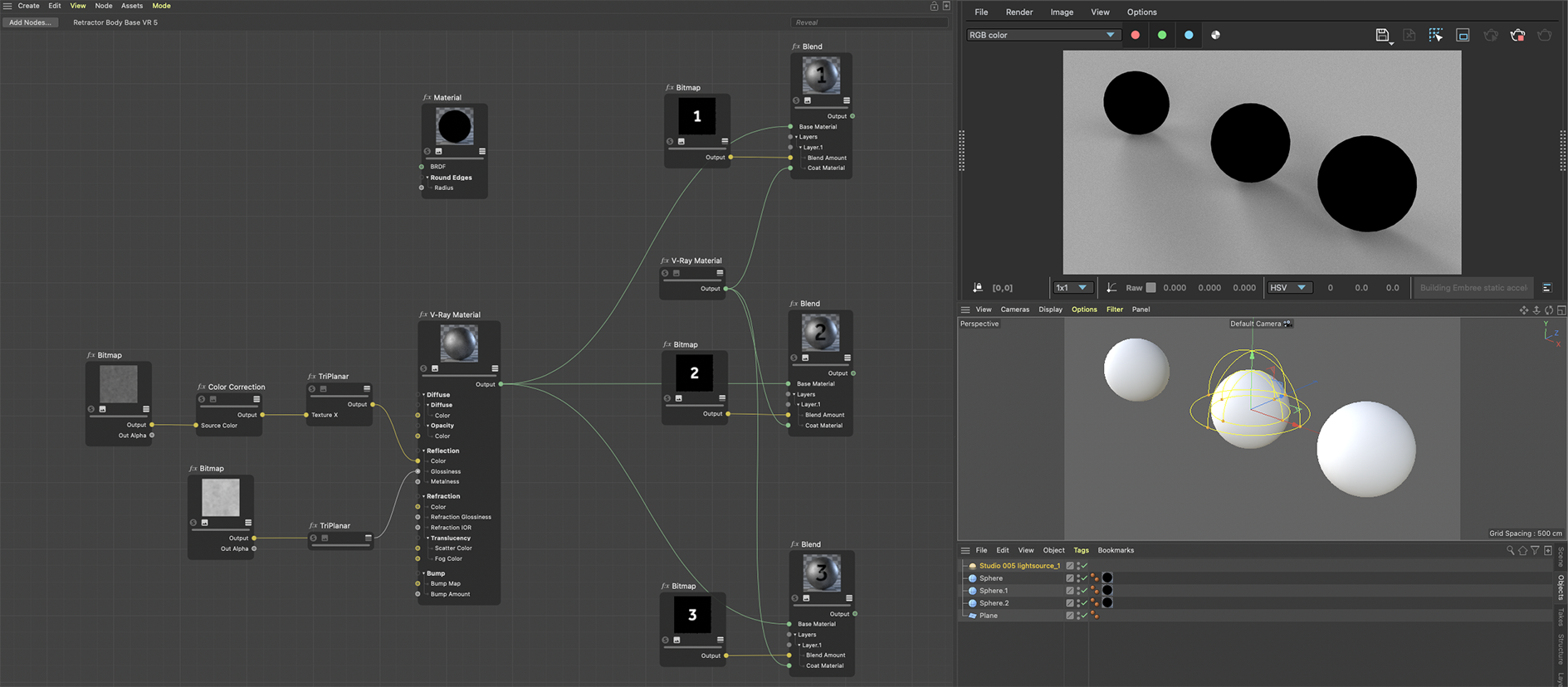Select Studio 005 lightsource_1 object
The height and width of the screenshot is (687, 1568).
1019,566
